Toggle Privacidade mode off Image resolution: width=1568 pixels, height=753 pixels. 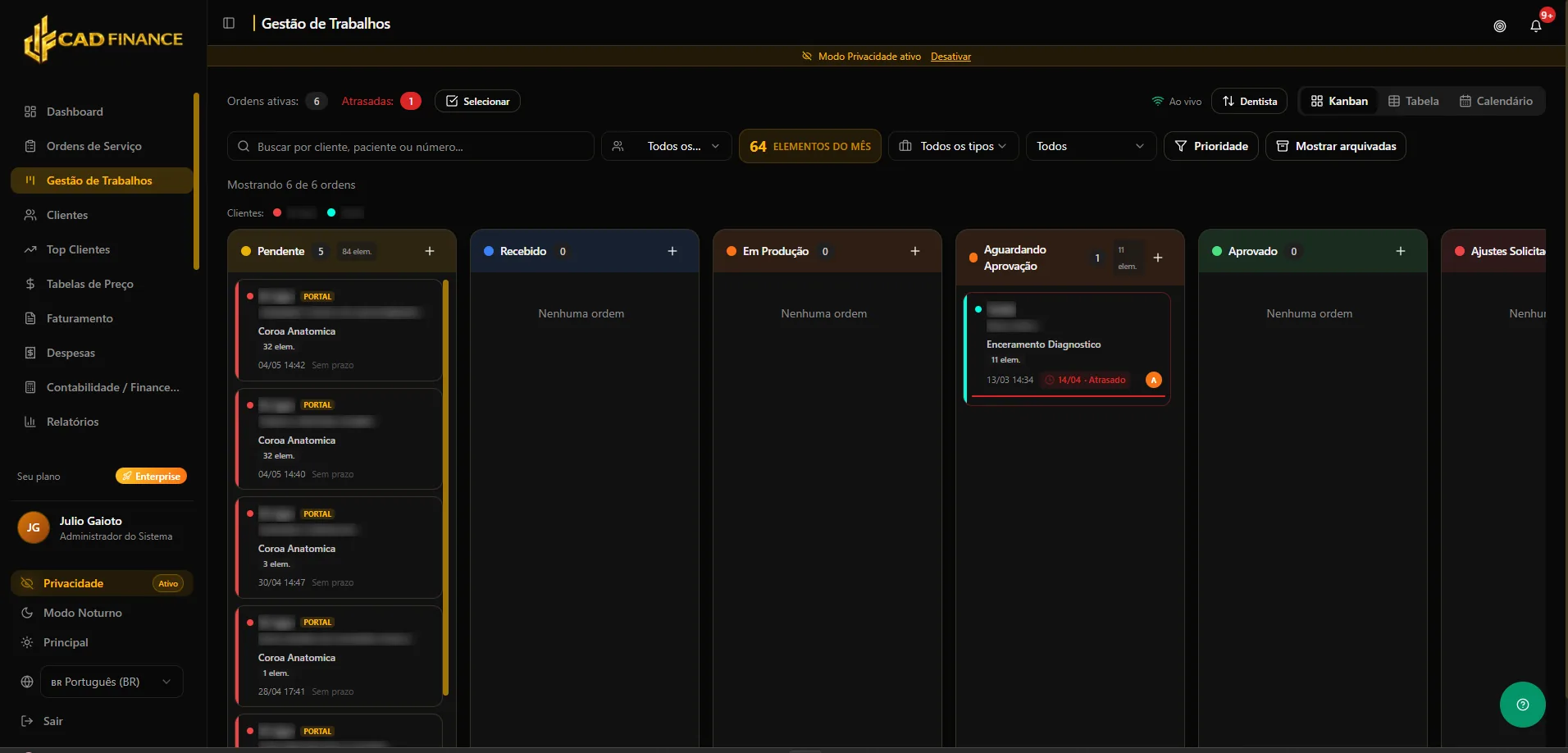point(102,583)
